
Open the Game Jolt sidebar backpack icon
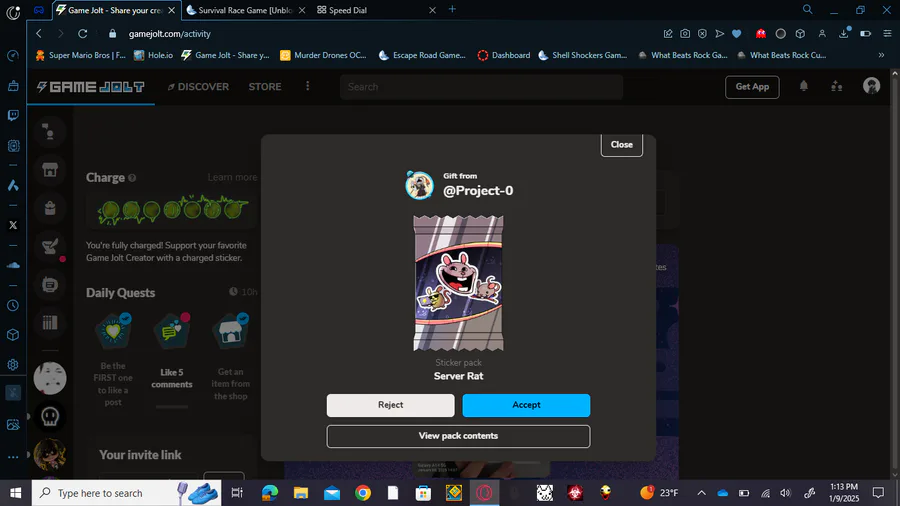click(x=50, y=208)
